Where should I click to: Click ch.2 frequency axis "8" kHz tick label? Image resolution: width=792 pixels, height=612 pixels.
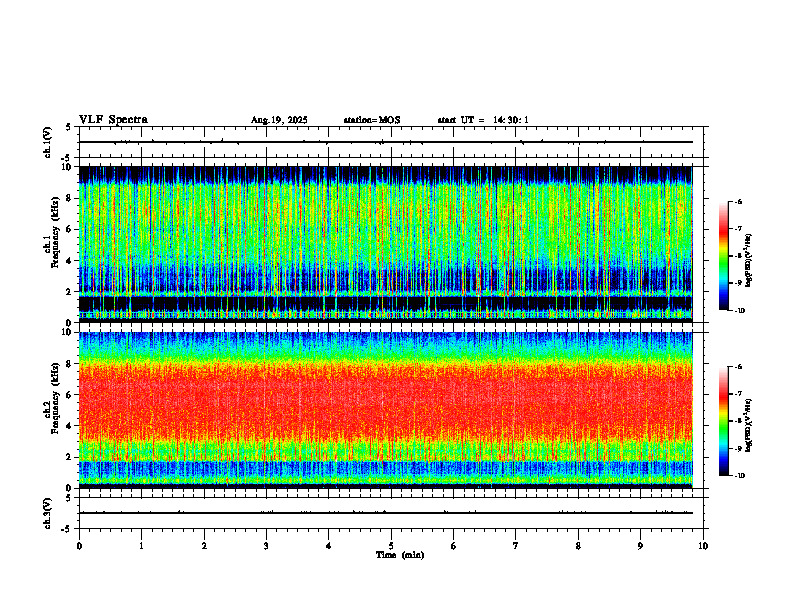click(70, 364)
